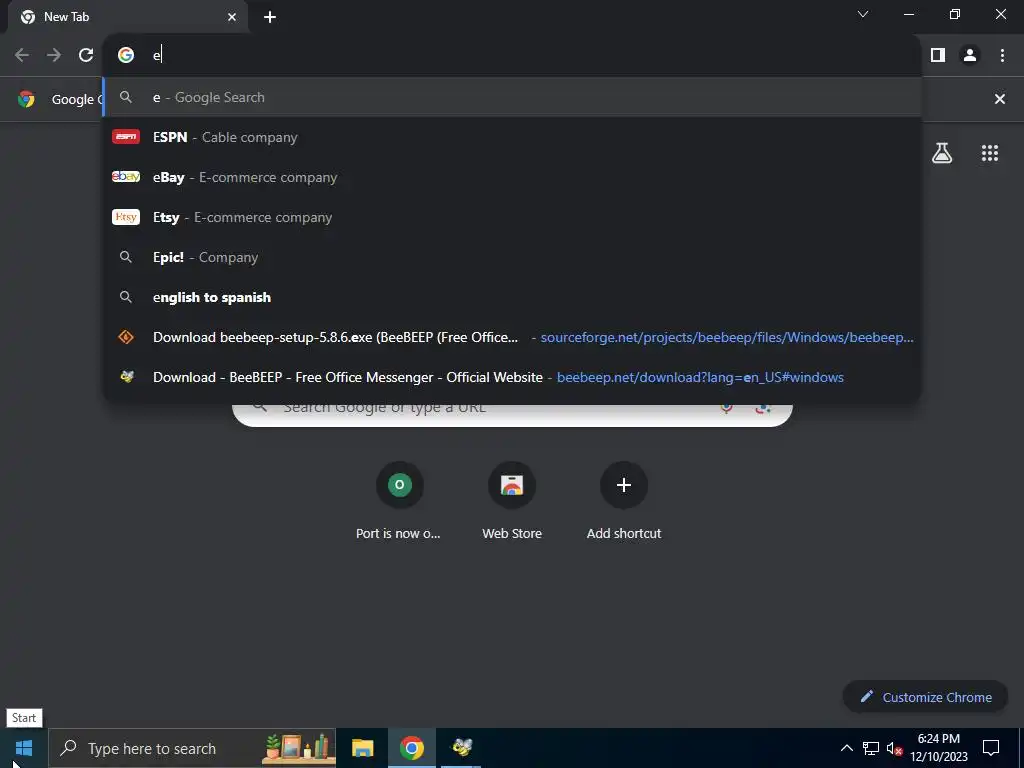Screen dimensions: 1024x768
Task: Click the browser forward arrow
Action: click(x=54, y=55)
